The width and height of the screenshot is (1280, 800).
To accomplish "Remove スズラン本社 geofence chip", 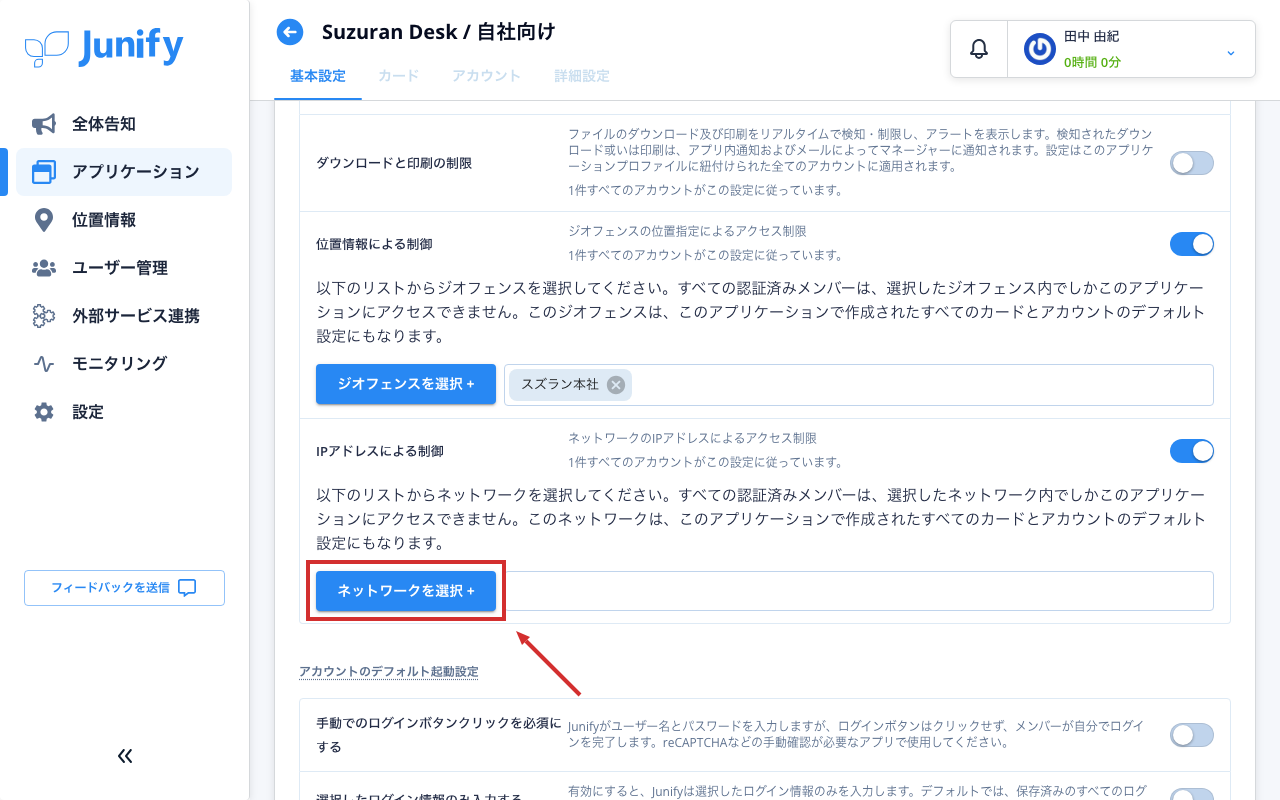I will (x=616, y=384).
